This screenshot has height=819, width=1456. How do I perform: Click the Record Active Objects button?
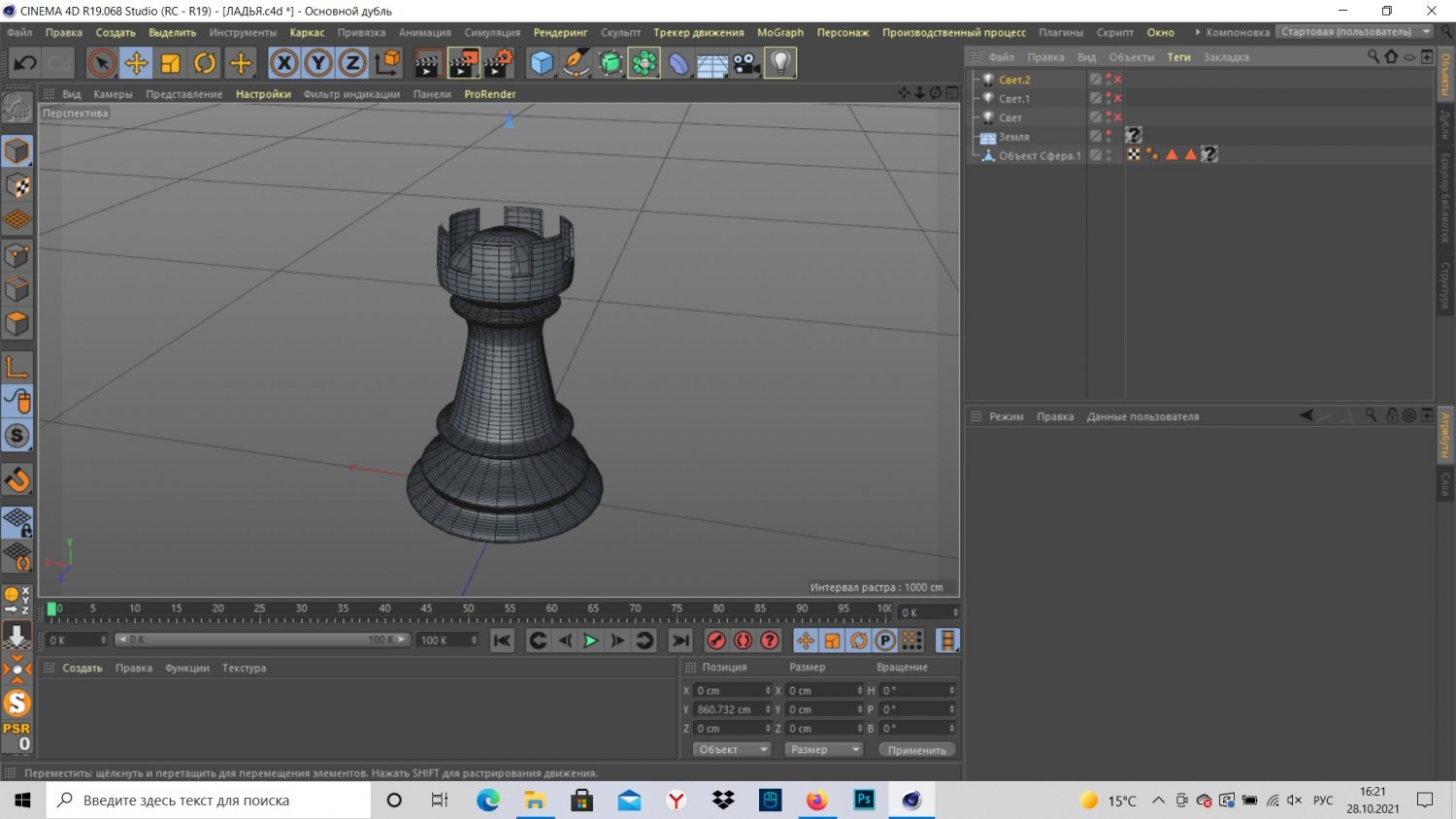click(x=716, y=640)
